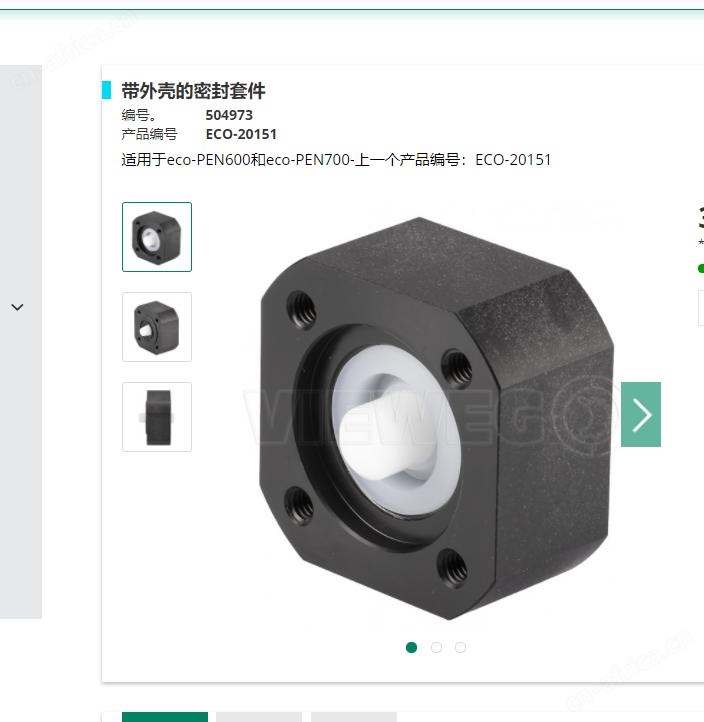Click the article number 504973
This screenshot has width=704, height=722.
pos(229,115)
